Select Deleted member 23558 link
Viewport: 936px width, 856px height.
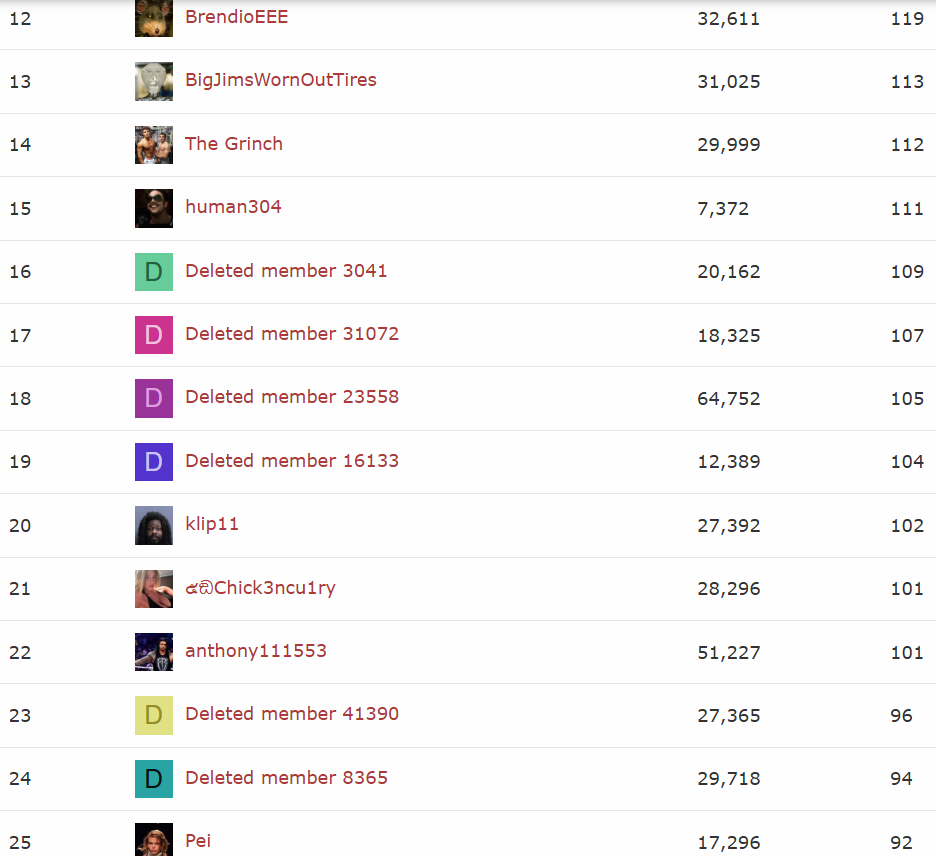[x=292, y=397]
